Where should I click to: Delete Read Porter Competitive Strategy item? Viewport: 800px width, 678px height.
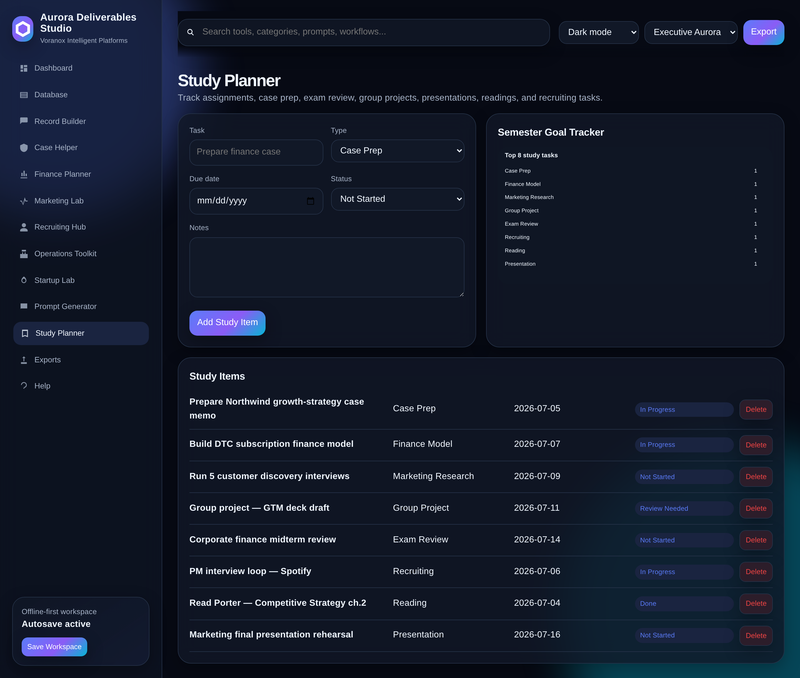click(x=756, y=604)
